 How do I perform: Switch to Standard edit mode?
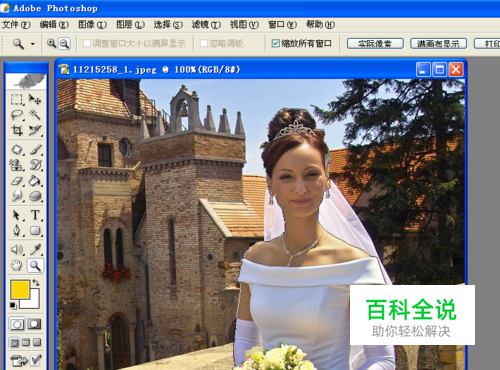[17, 324]
